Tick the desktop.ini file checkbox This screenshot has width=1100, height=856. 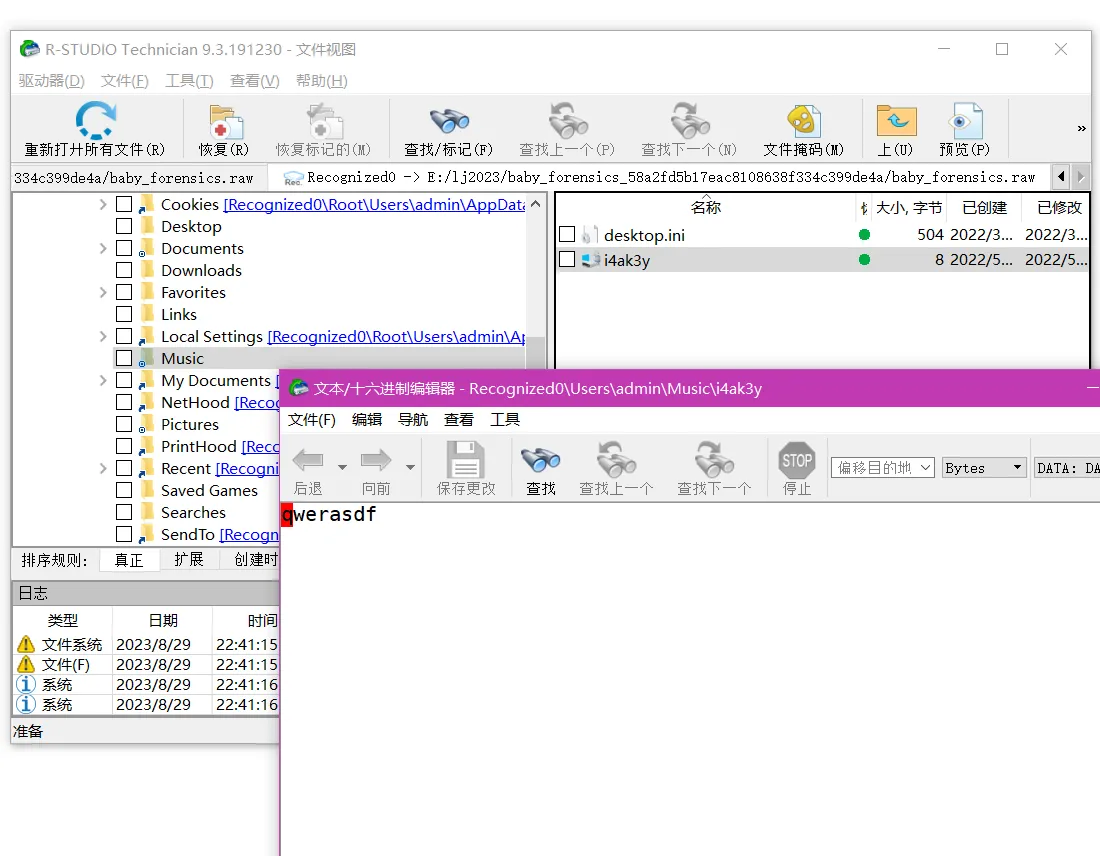point(567,235)
